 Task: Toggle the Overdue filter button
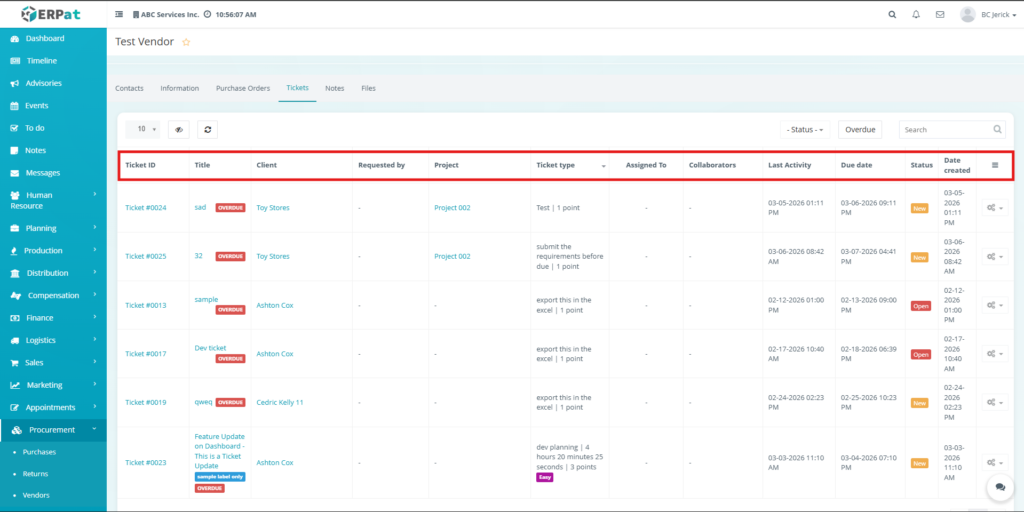pos(860,129)
